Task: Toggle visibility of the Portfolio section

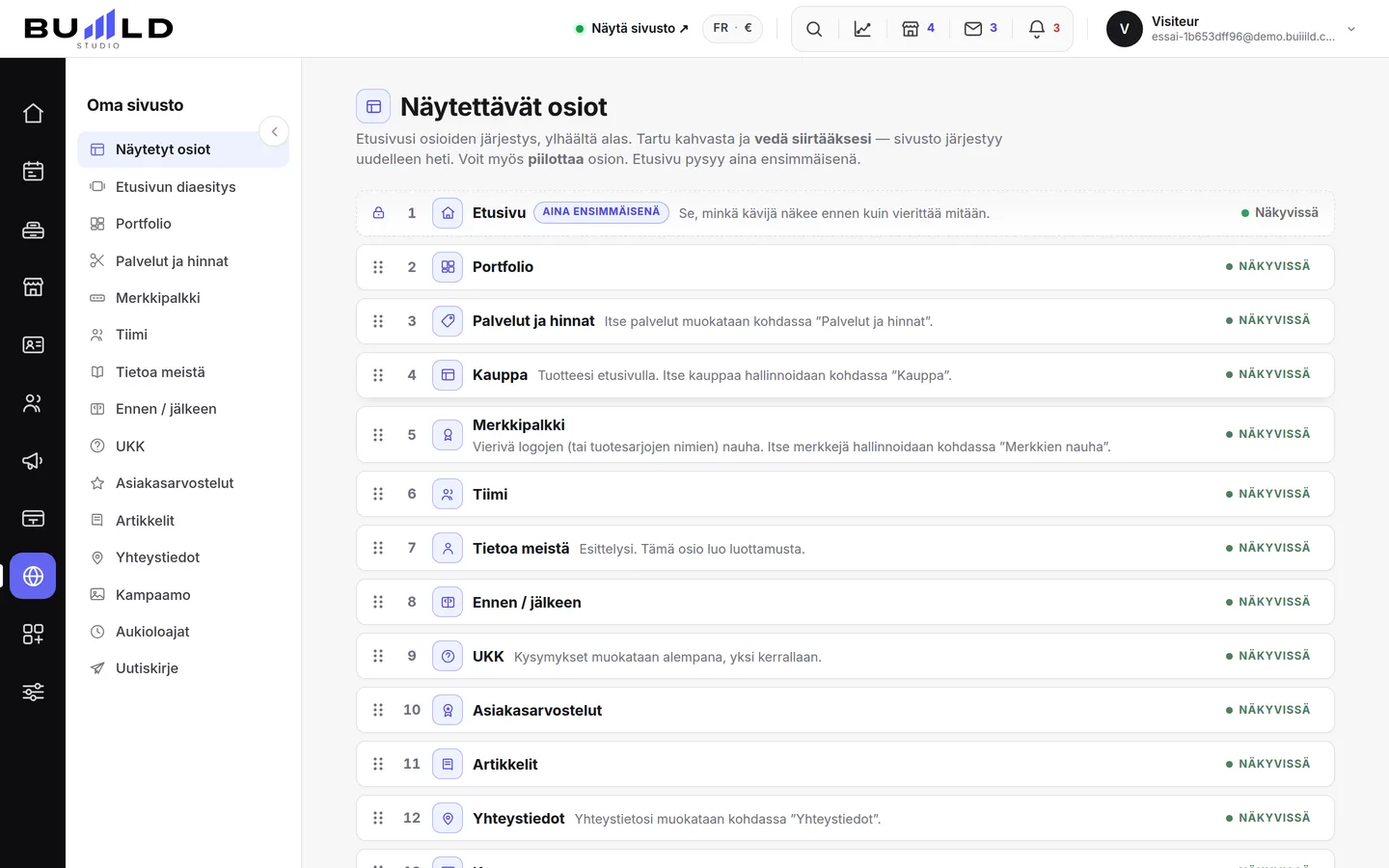Action: (x=1267, y=266)
